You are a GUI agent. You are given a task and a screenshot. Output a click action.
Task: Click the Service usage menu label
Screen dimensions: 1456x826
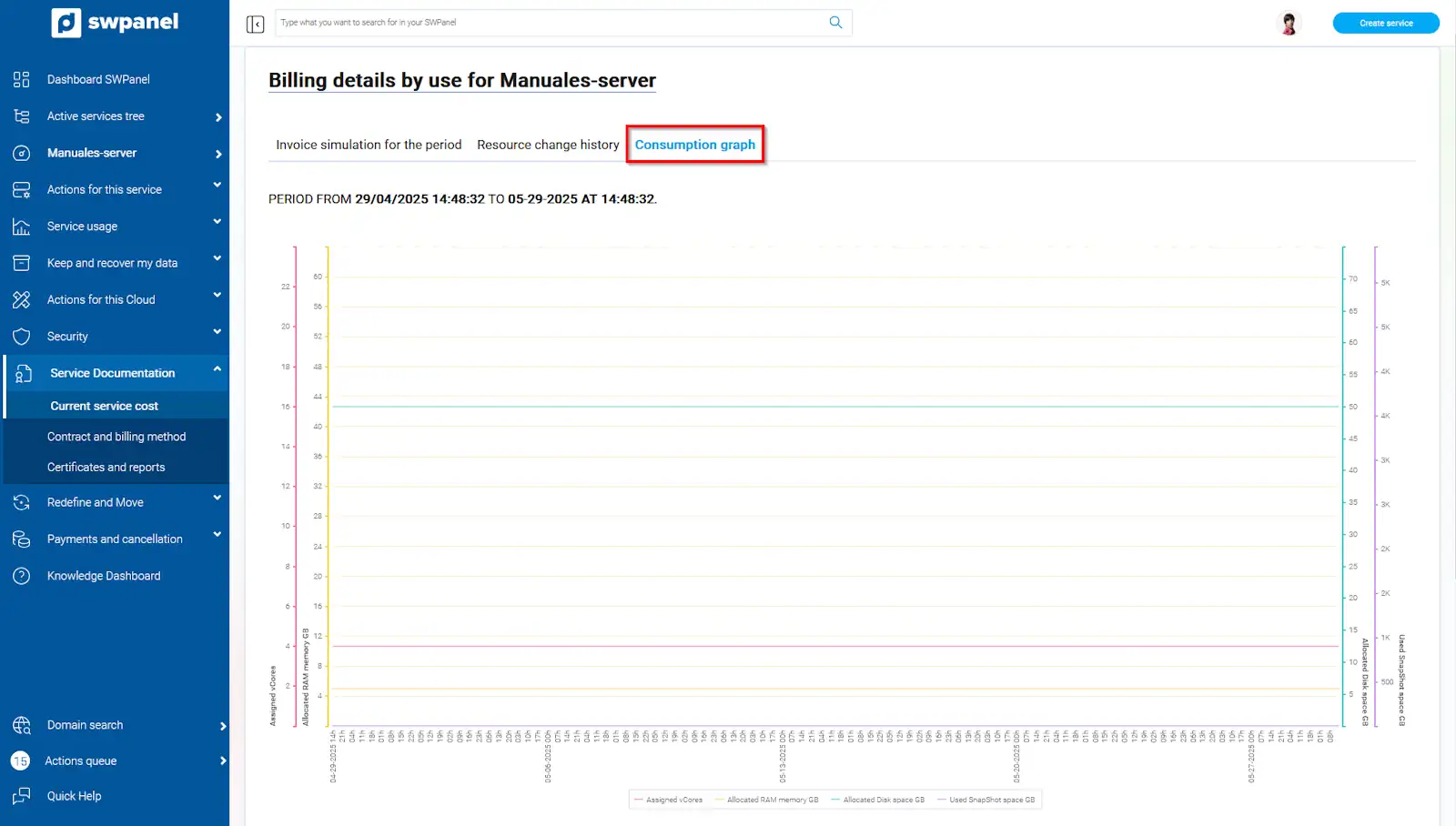(82, 227)
